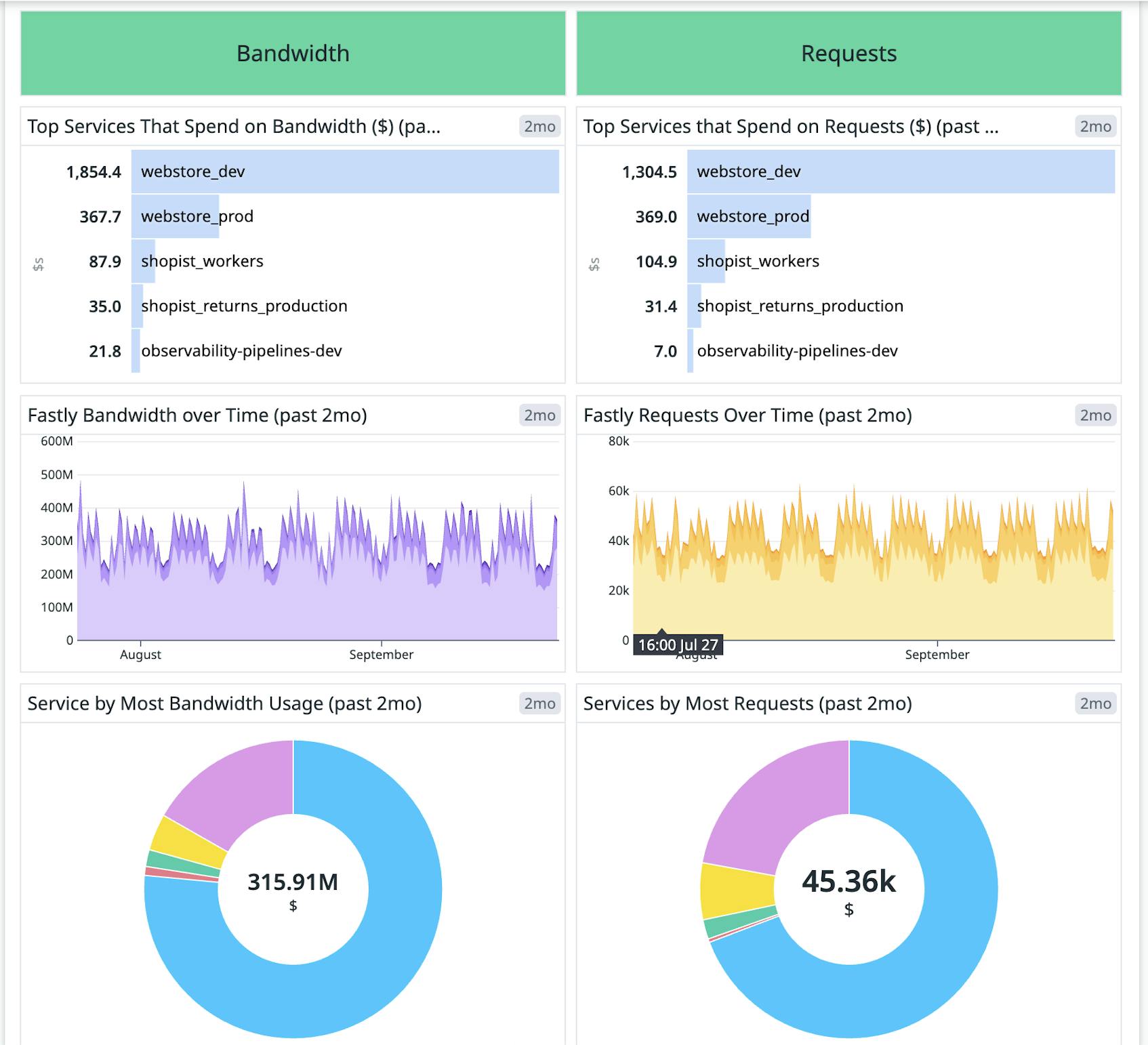Click the 16:00 Jul 27 tooltip marker
This screenshot has height=1045, width=1148.
tap(678, 645)
